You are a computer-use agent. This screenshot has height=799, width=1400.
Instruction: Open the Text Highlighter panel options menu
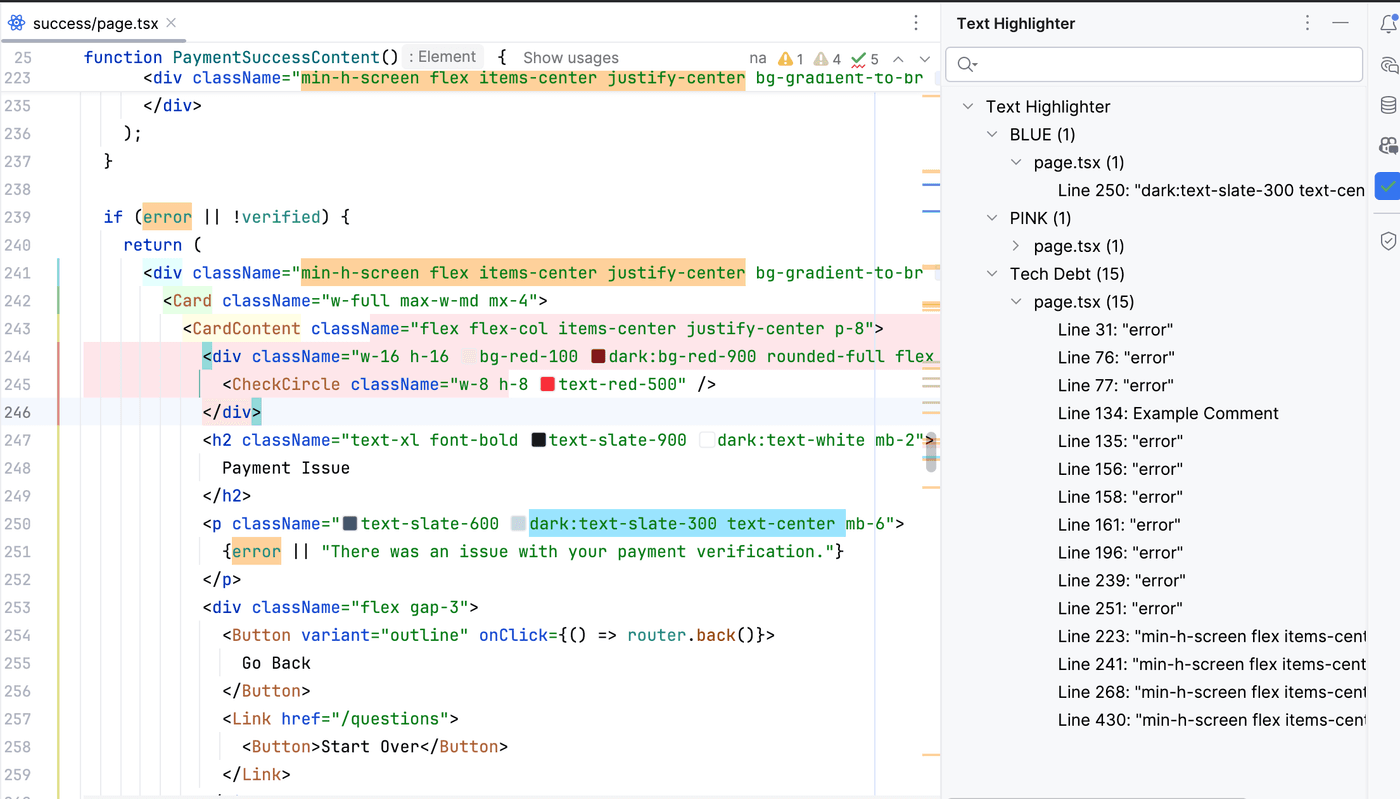pyautogui.click(x=1307, y=23)
